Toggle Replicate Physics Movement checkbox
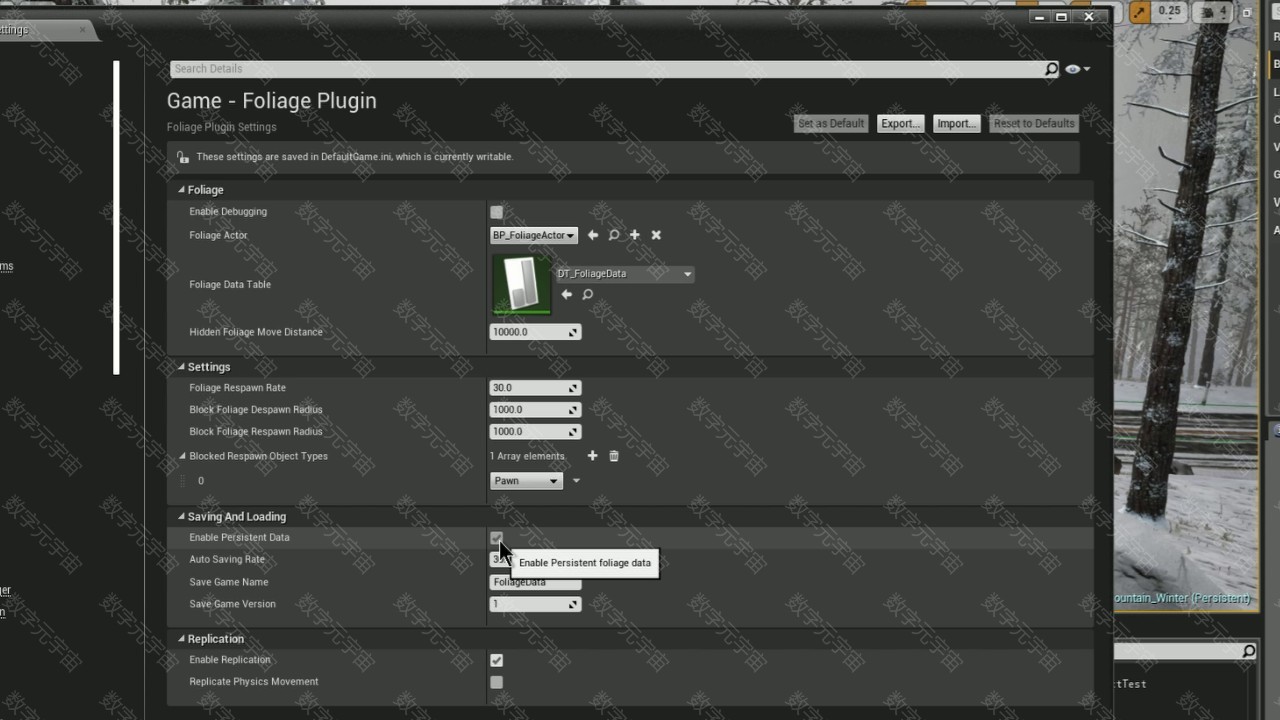Screen dimensions: 1280x720 497,682
